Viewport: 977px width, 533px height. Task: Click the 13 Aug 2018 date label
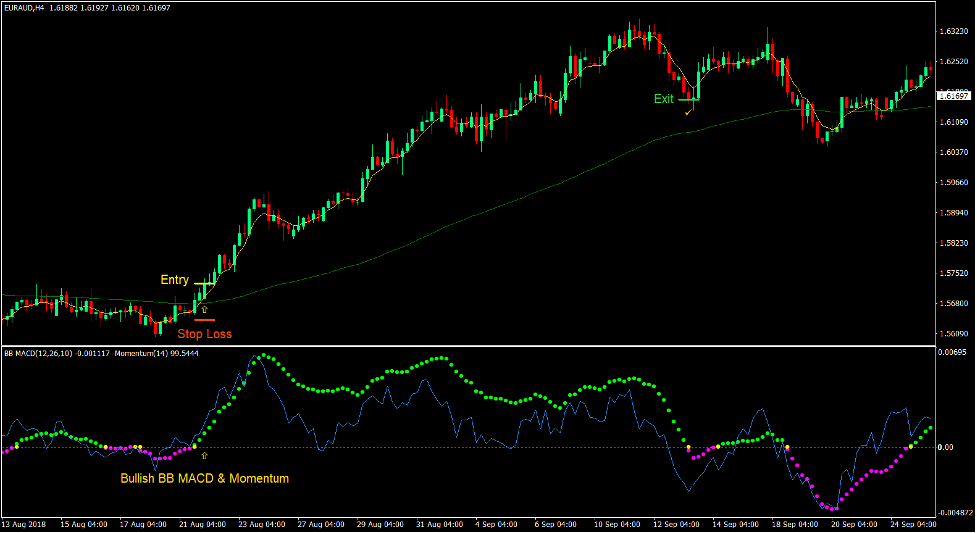25,524
